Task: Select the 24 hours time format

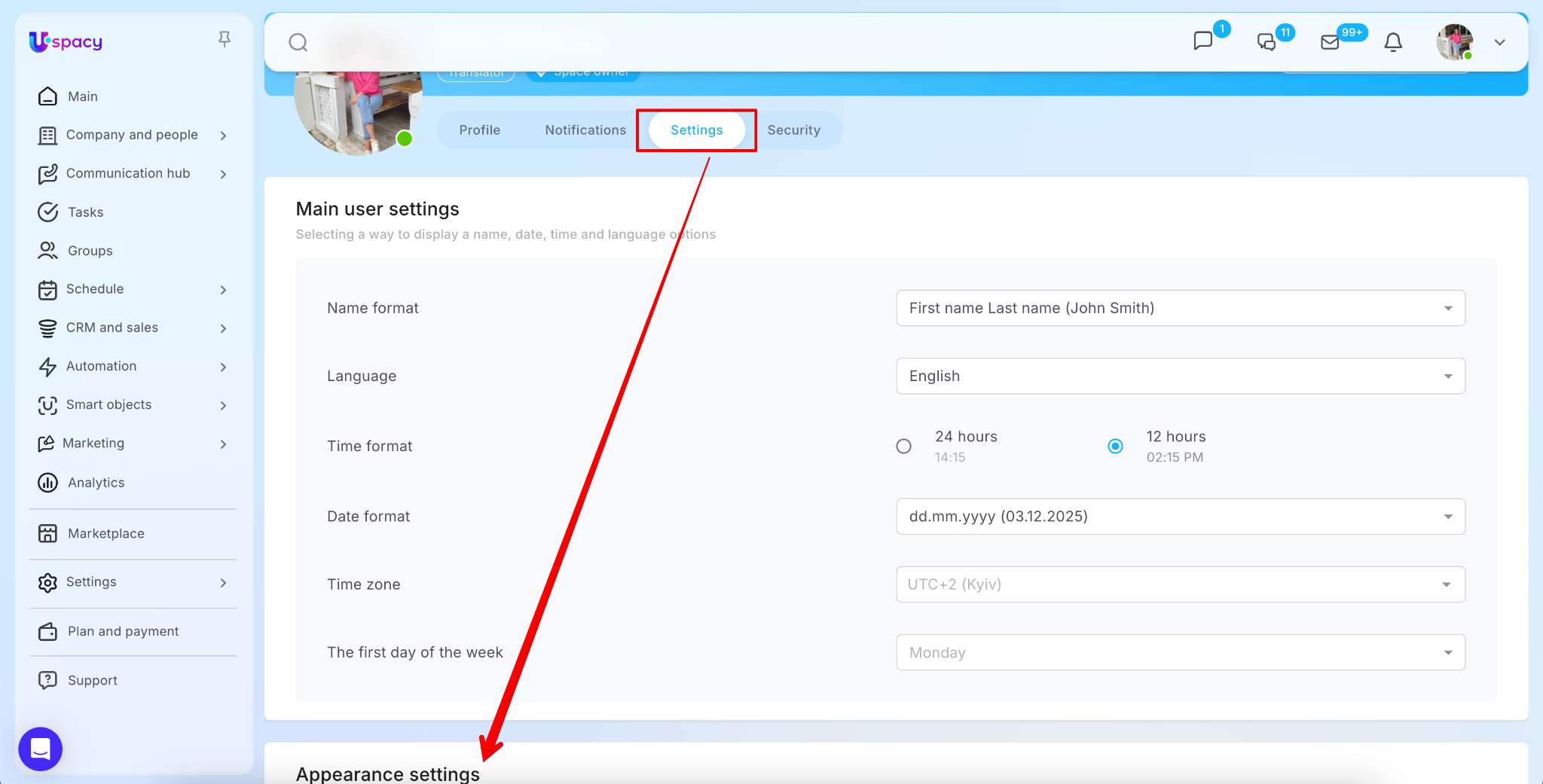Action: point(904,447)
